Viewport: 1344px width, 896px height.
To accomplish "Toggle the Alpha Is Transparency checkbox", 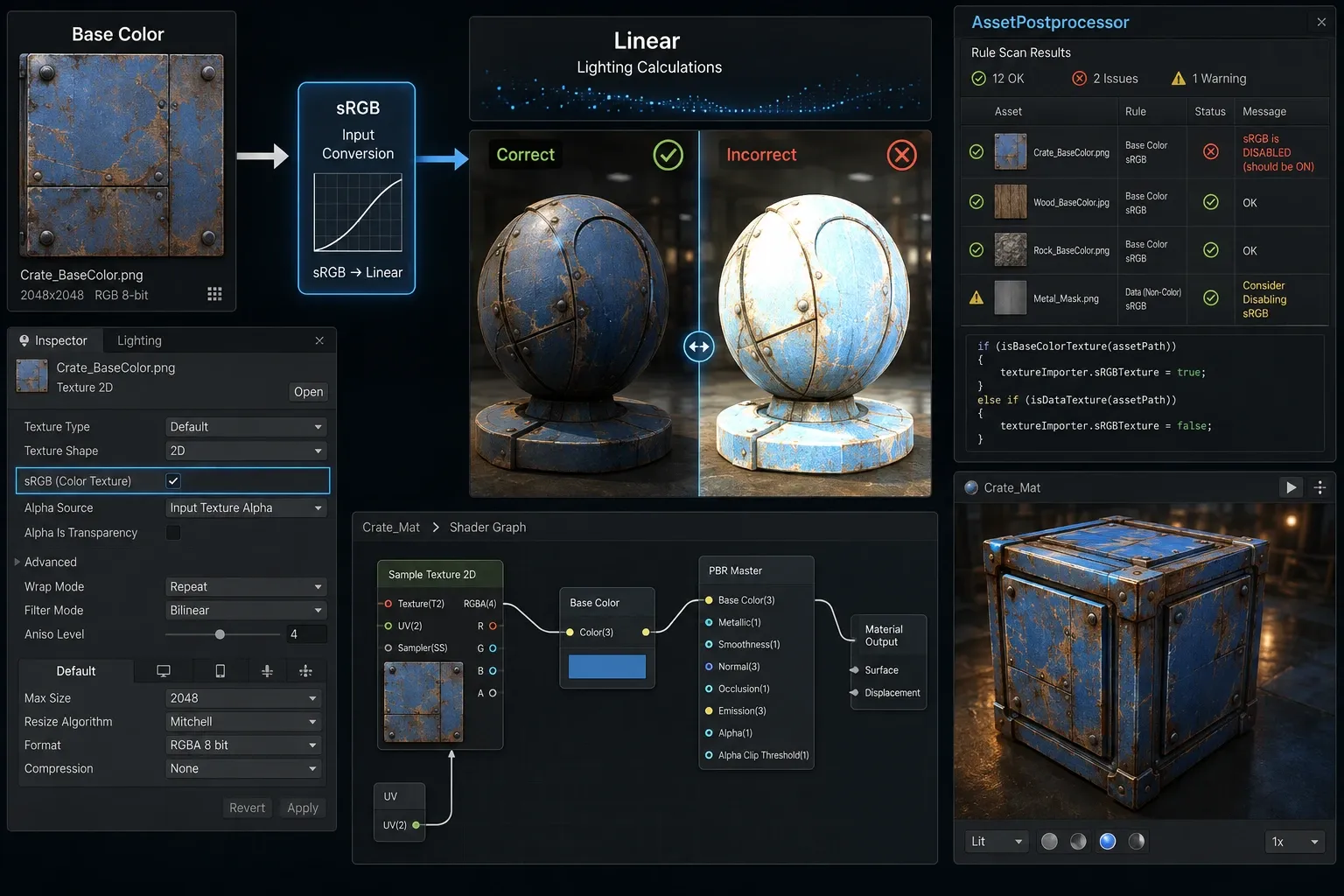I will click(173, 532).
